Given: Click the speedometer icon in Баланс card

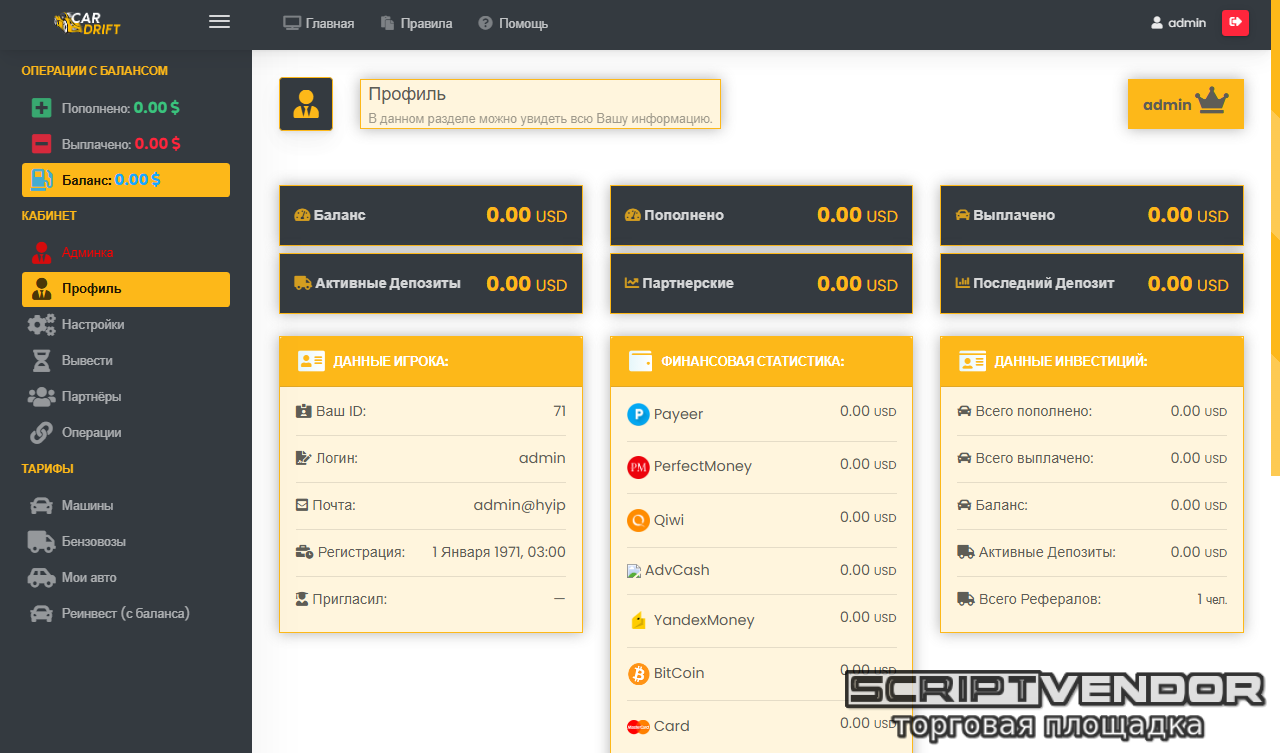Looking at the screenshot, I should [302, 215].
